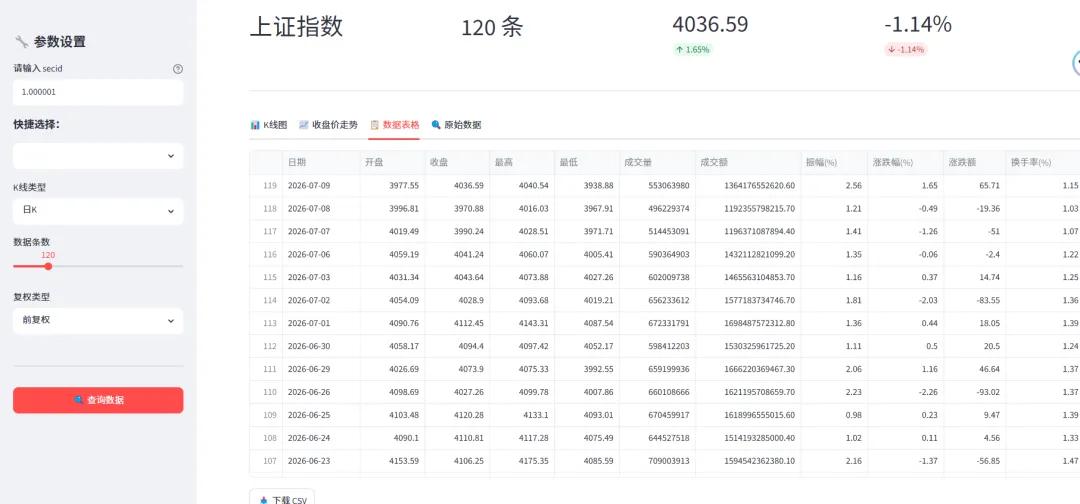Click the green 1.65% delta badge

692,50
